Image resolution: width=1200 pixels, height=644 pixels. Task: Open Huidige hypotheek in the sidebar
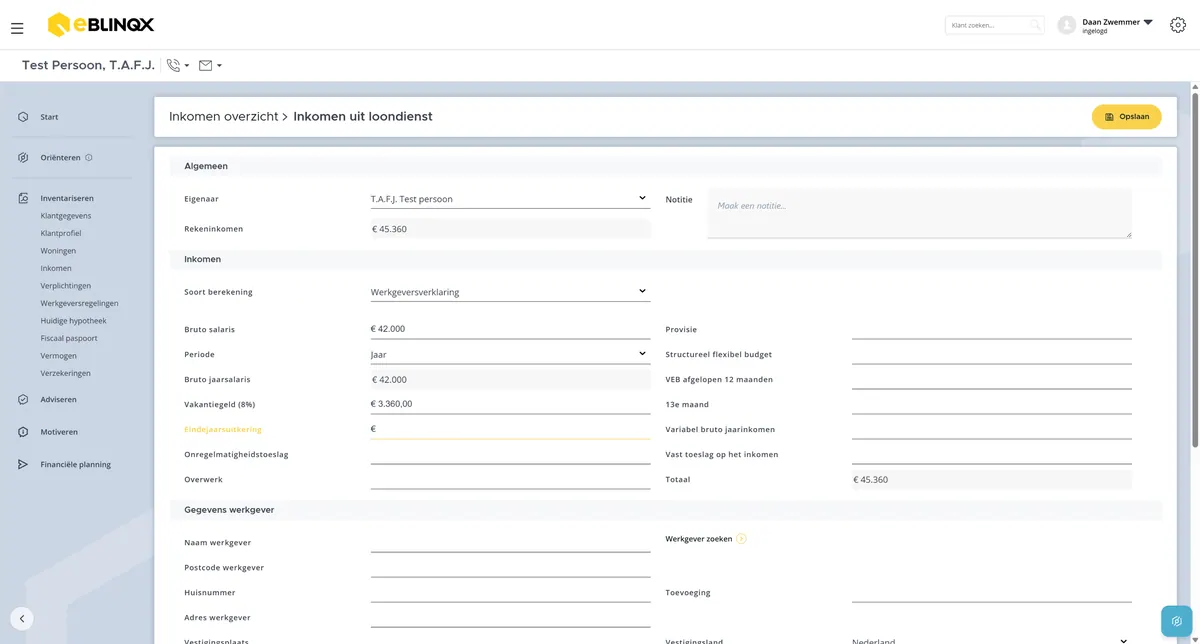[73, 321]
